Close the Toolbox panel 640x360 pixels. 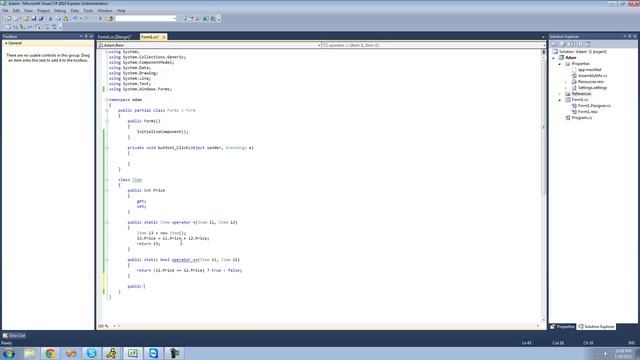(91, 36)
